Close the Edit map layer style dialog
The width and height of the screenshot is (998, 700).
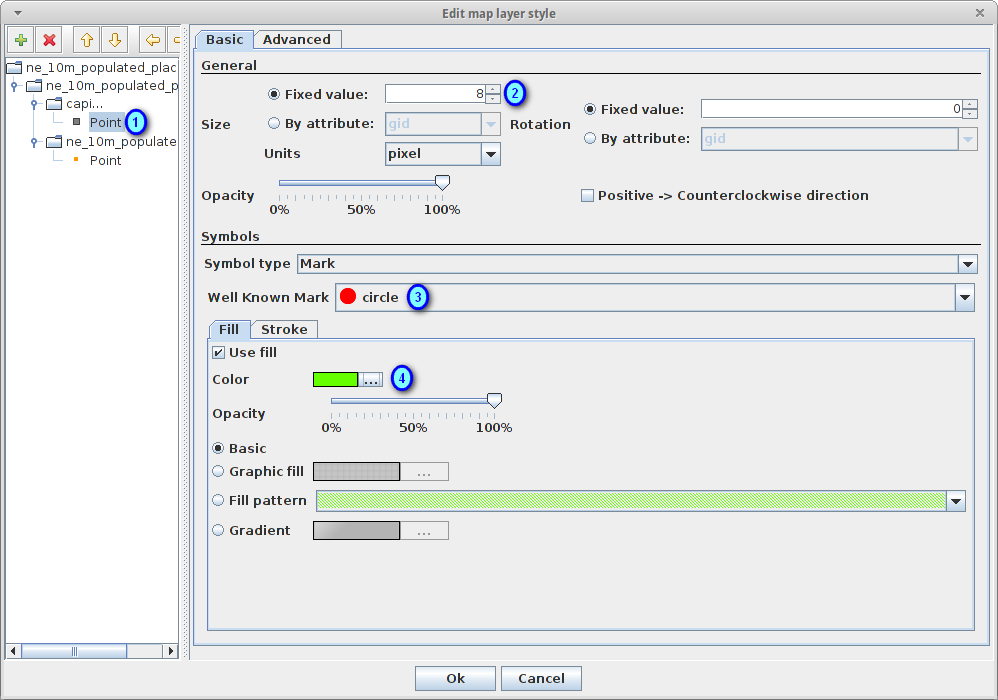pos(980,13)
